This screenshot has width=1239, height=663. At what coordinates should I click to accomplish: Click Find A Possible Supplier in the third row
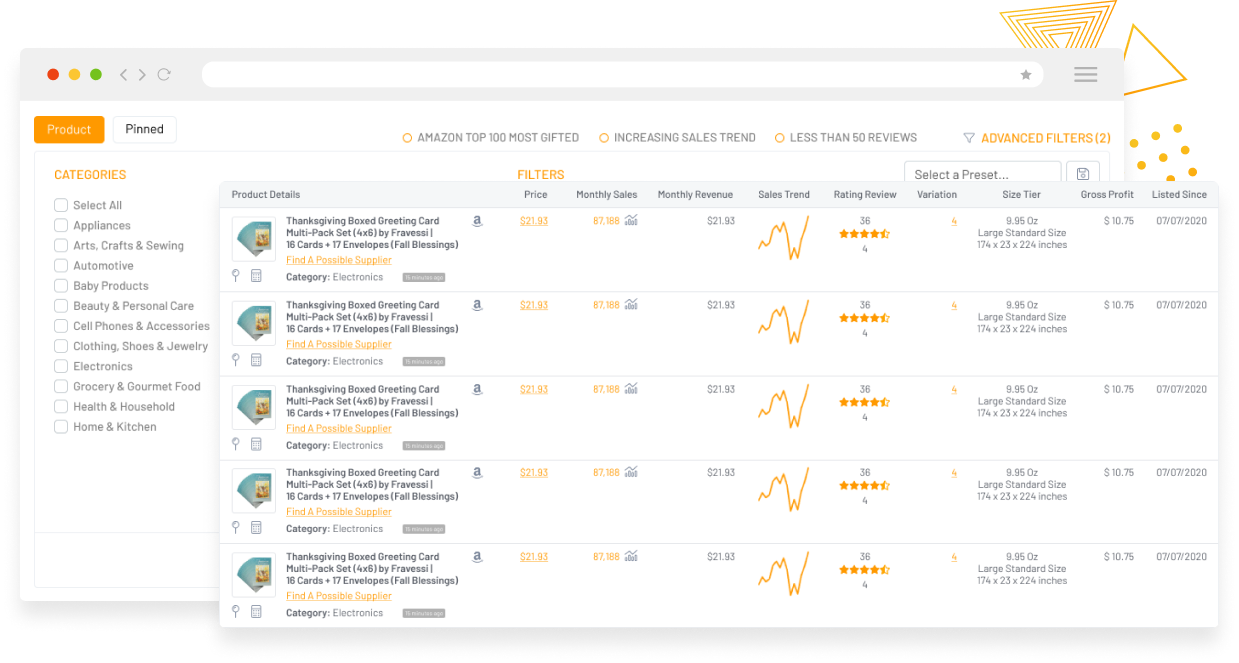pos(338,428)
